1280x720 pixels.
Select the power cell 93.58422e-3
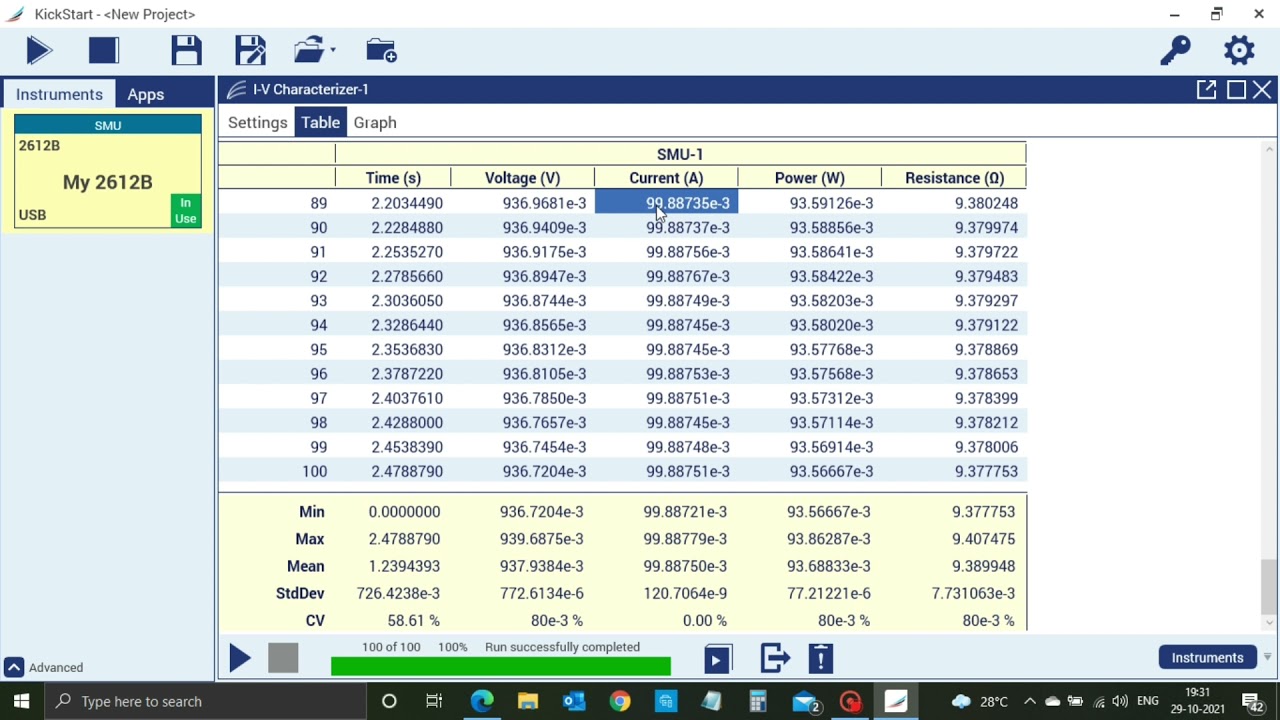click(x=810, y=276)
